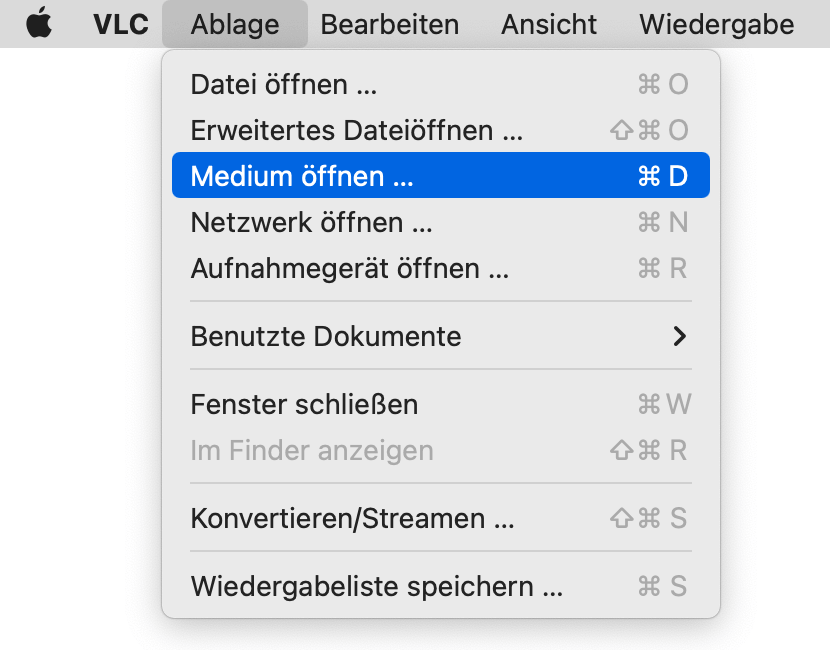The width and height of the screenshot is (830, 650).
Task: Select "Konvertieren/Streamen ..." entry
Action: click(352, 519)
